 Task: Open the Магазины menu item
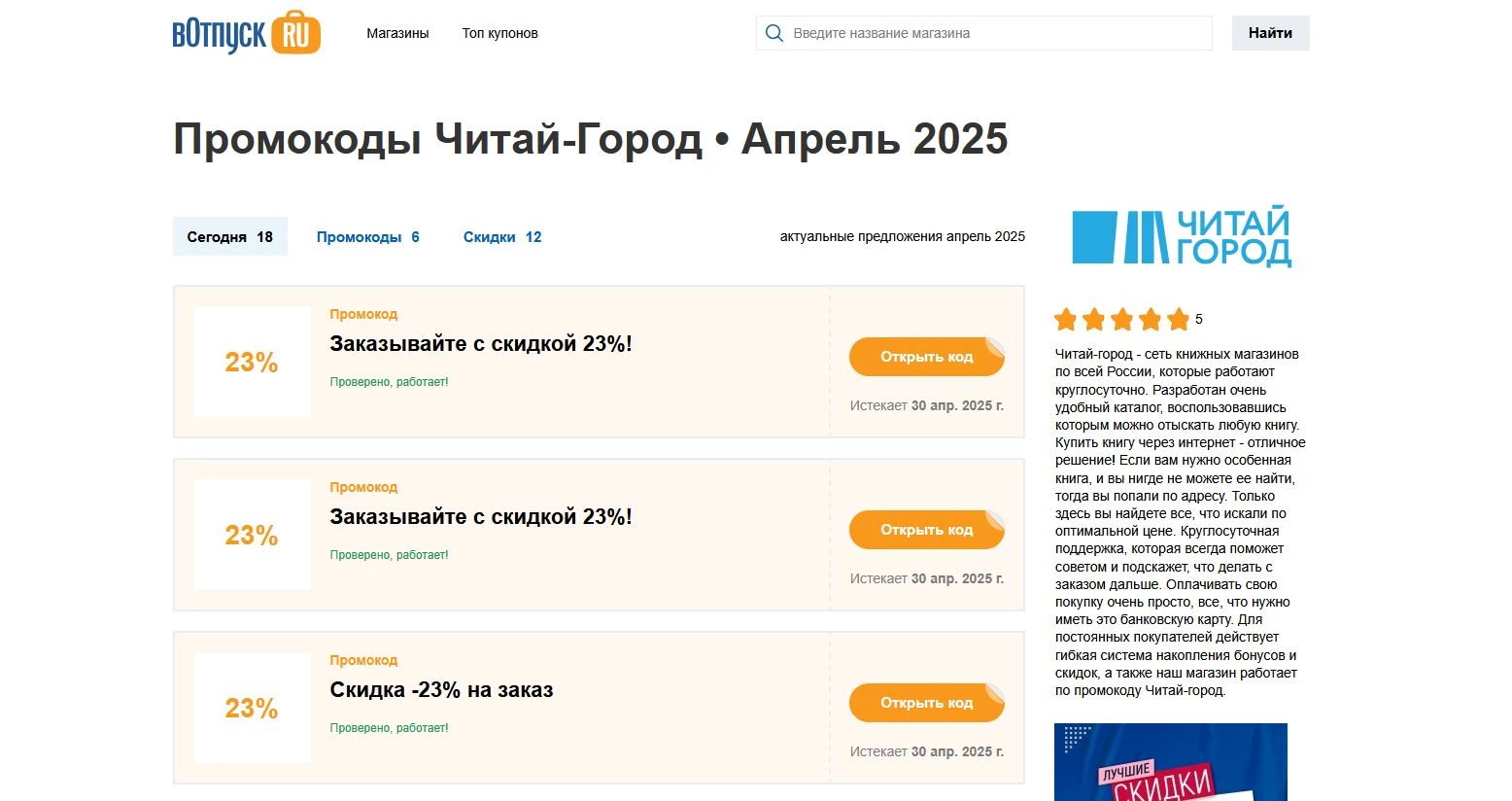(x=396, y=32)
